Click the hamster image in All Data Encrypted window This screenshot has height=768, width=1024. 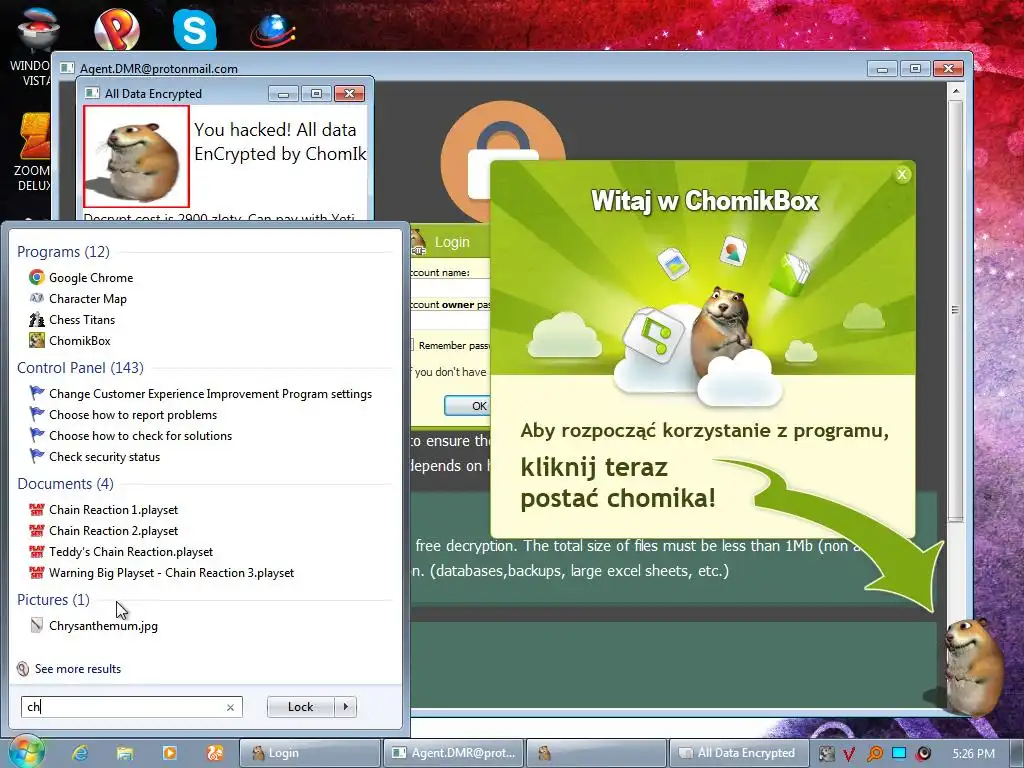point(136,156)
